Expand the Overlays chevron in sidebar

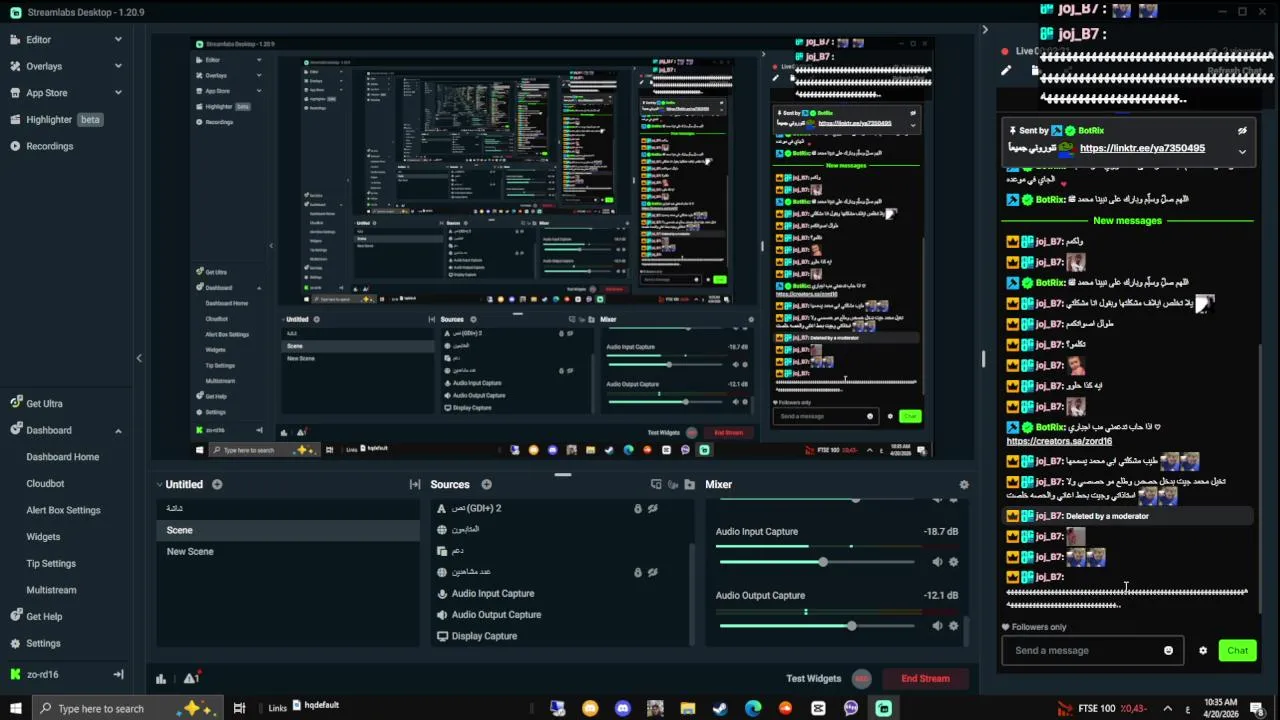118,66
